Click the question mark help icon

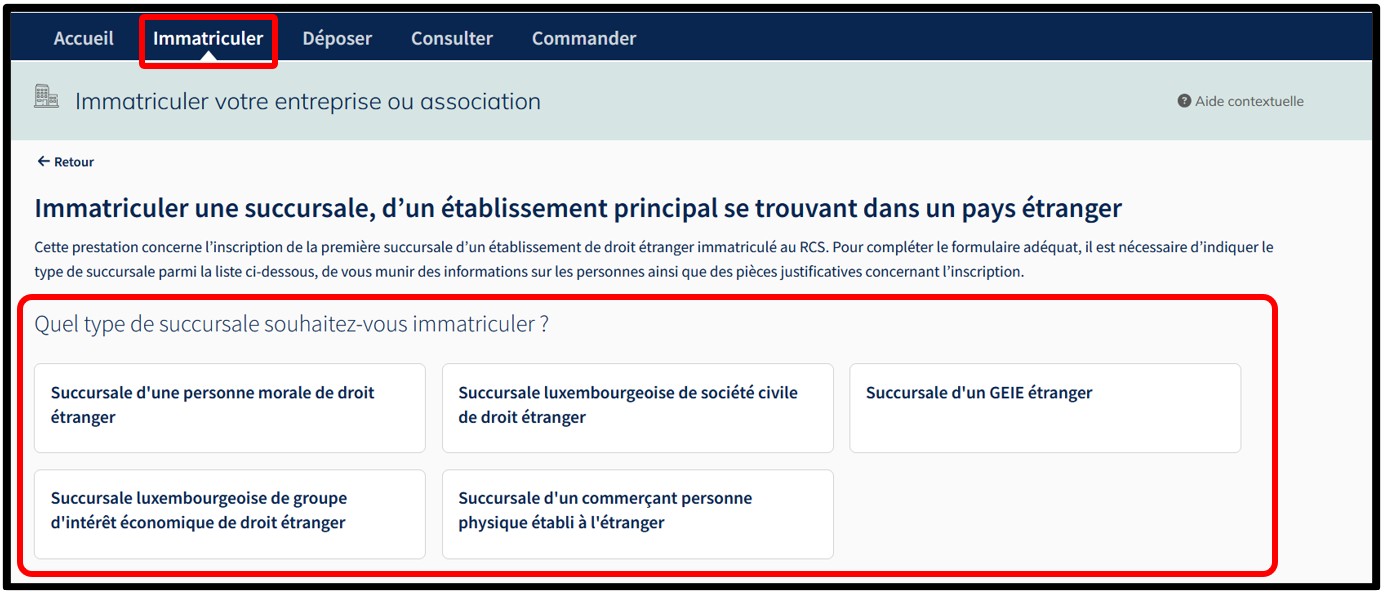point(1184,101)
